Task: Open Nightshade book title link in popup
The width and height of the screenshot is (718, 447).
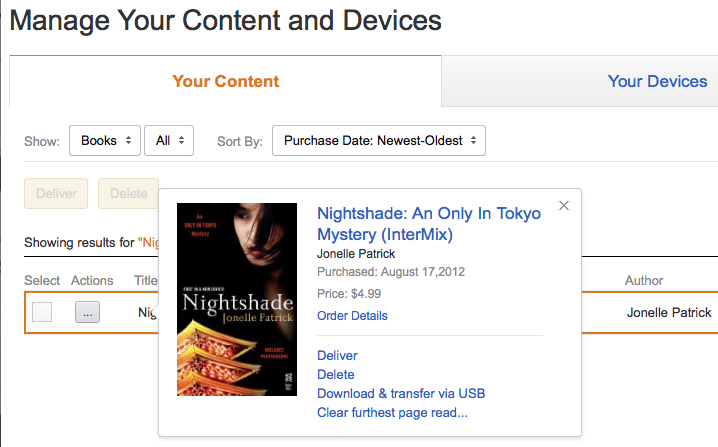Action: (428, 224)
